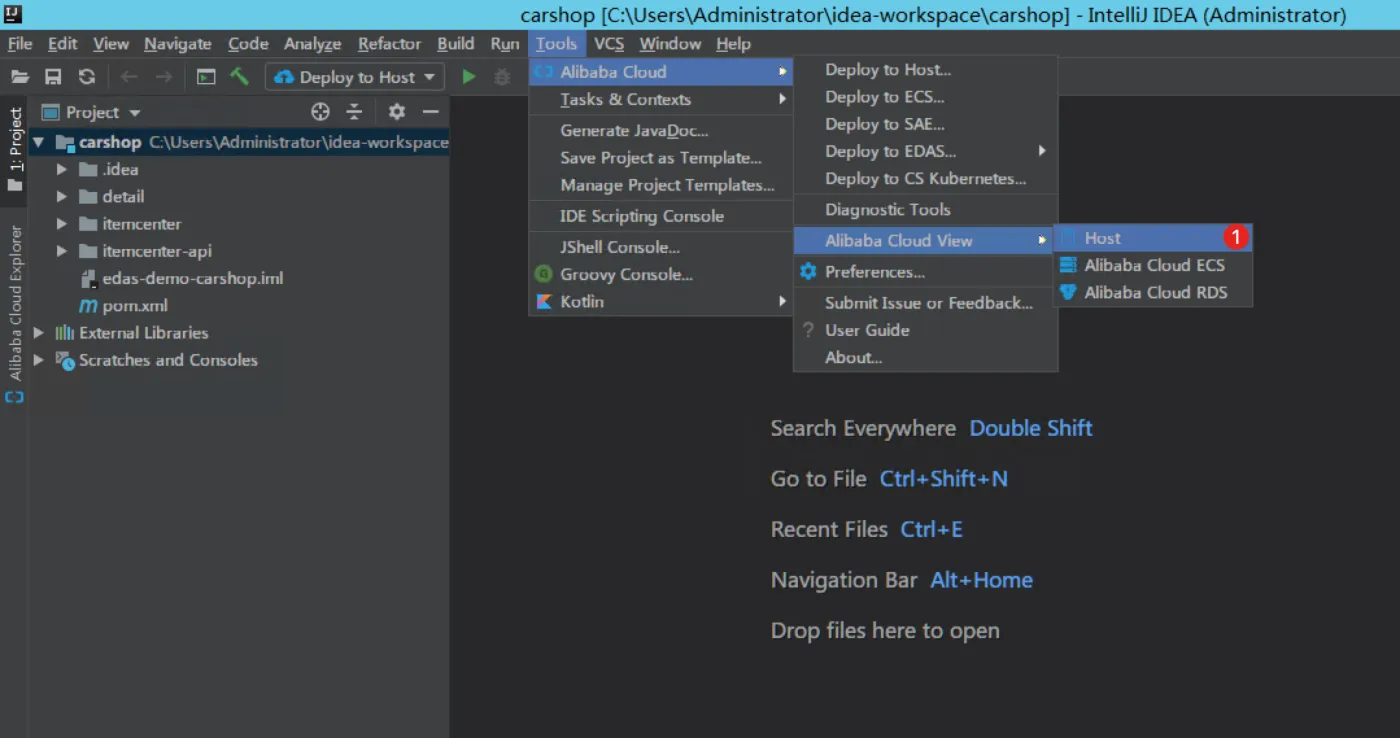The height and width of the screenshot is (738, 1400).
Task: Open Alibaba Cloud Explorer side tab
Action: [x=15, y=303]
